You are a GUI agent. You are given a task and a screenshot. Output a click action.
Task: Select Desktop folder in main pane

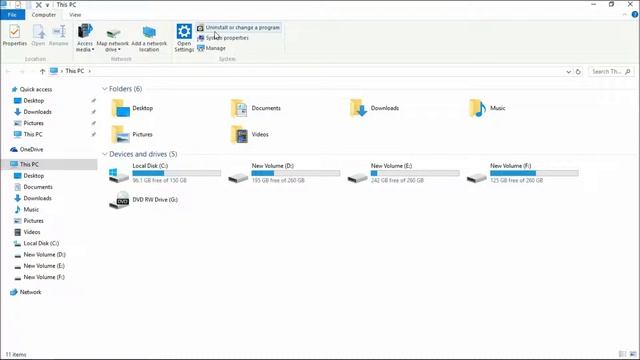coord(133,108)
